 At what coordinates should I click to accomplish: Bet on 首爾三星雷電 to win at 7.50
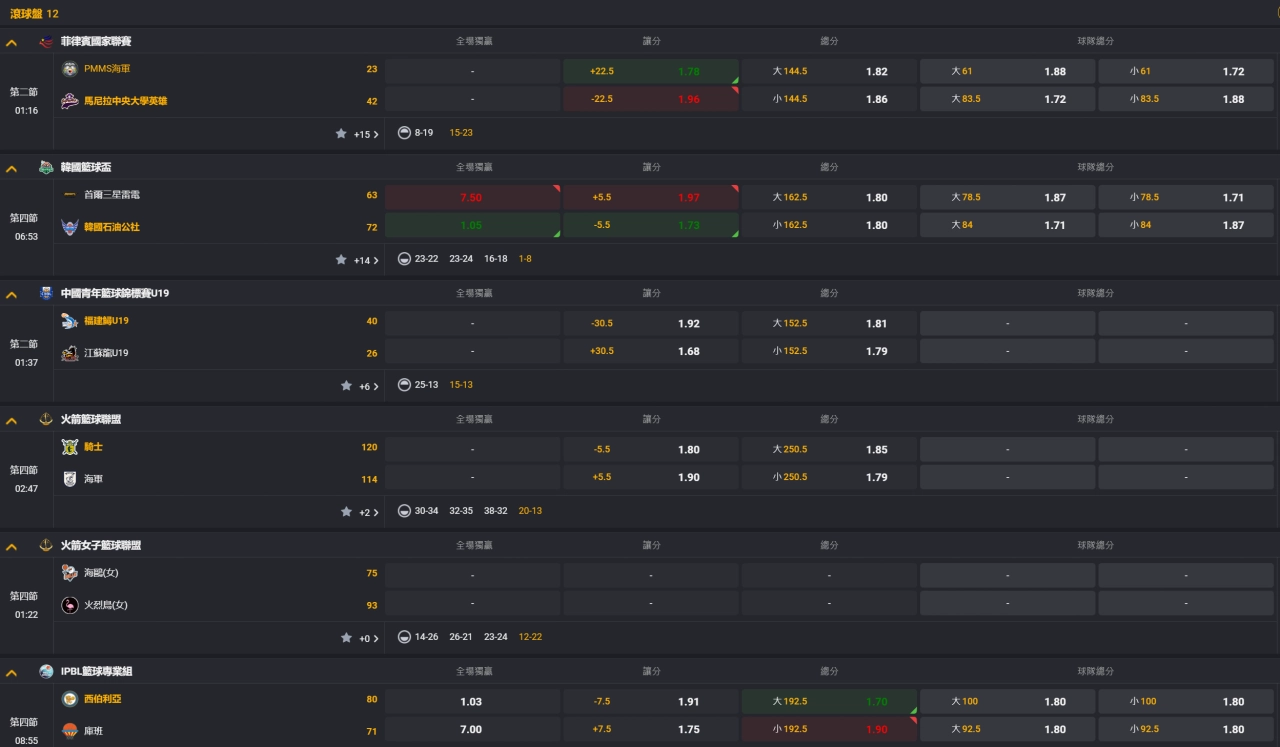(x=472, y=197)
